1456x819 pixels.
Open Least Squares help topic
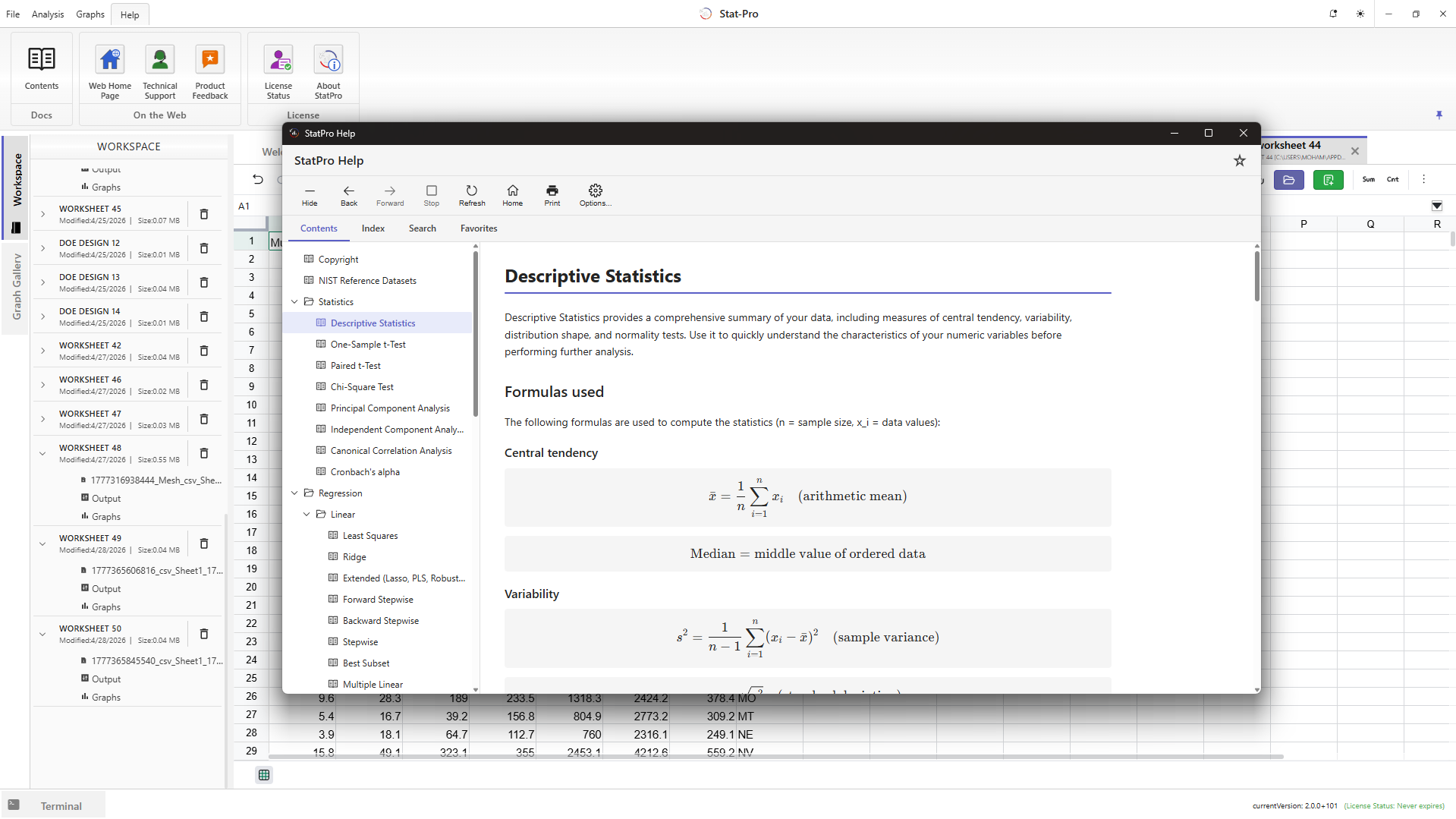[x=370, y=536]
